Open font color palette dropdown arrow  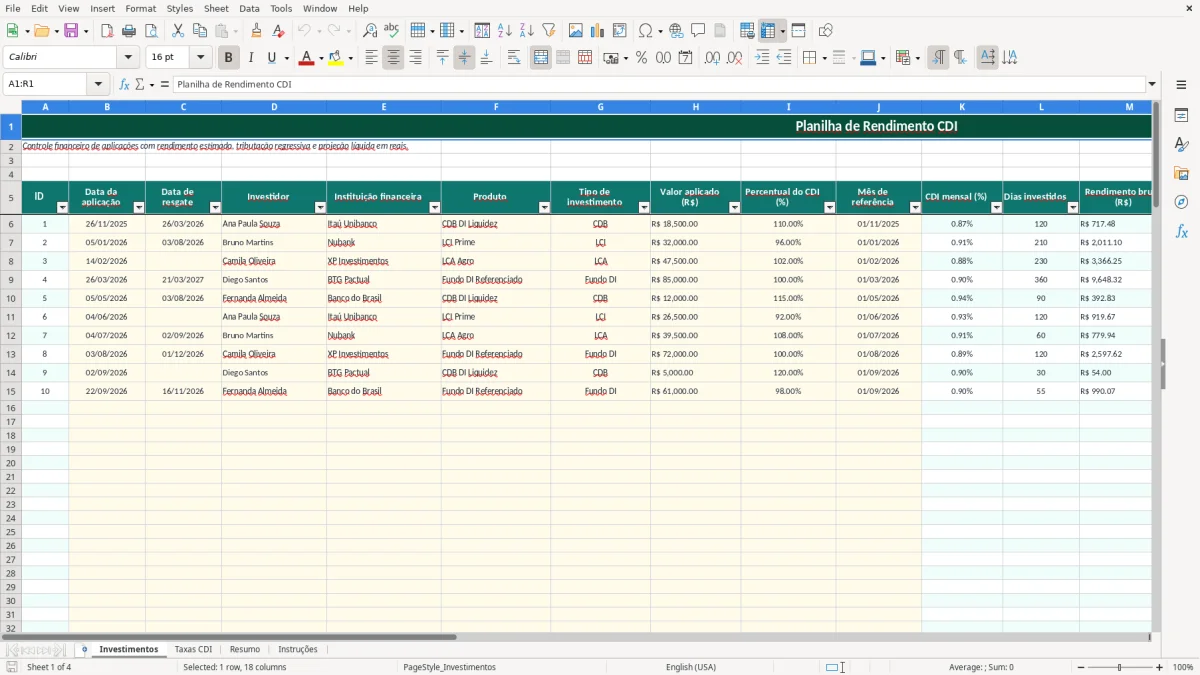tap(321, 58)
